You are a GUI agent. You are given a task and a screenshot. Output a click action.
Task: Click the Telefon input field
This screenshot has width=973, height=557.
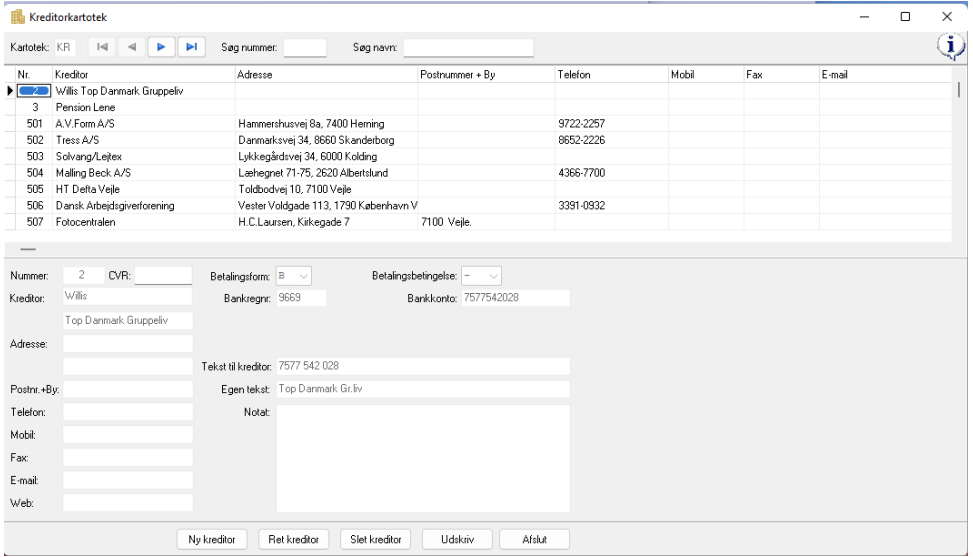click(128, 412)
